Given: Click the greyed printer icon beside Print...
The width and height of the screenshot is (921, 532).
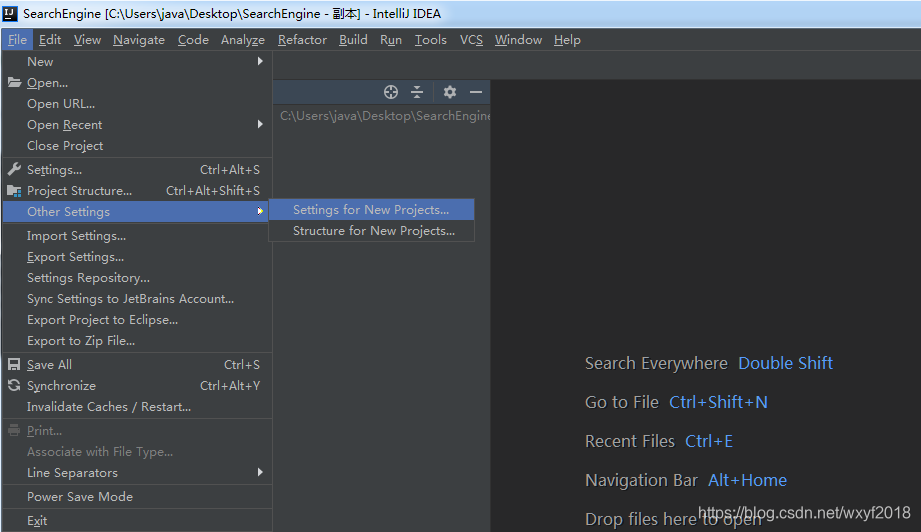Looking at the screenshot, I should point(14,430).
